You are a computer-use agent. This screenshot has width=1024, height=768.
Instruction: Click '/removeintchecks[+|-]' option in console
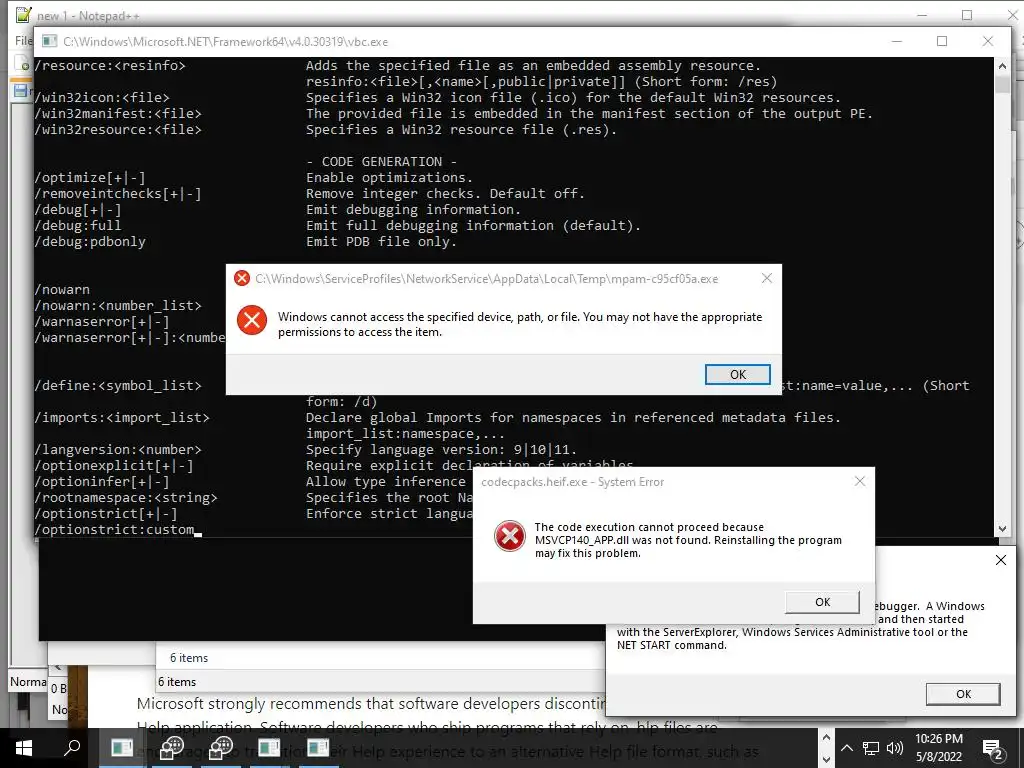(118, 193)
